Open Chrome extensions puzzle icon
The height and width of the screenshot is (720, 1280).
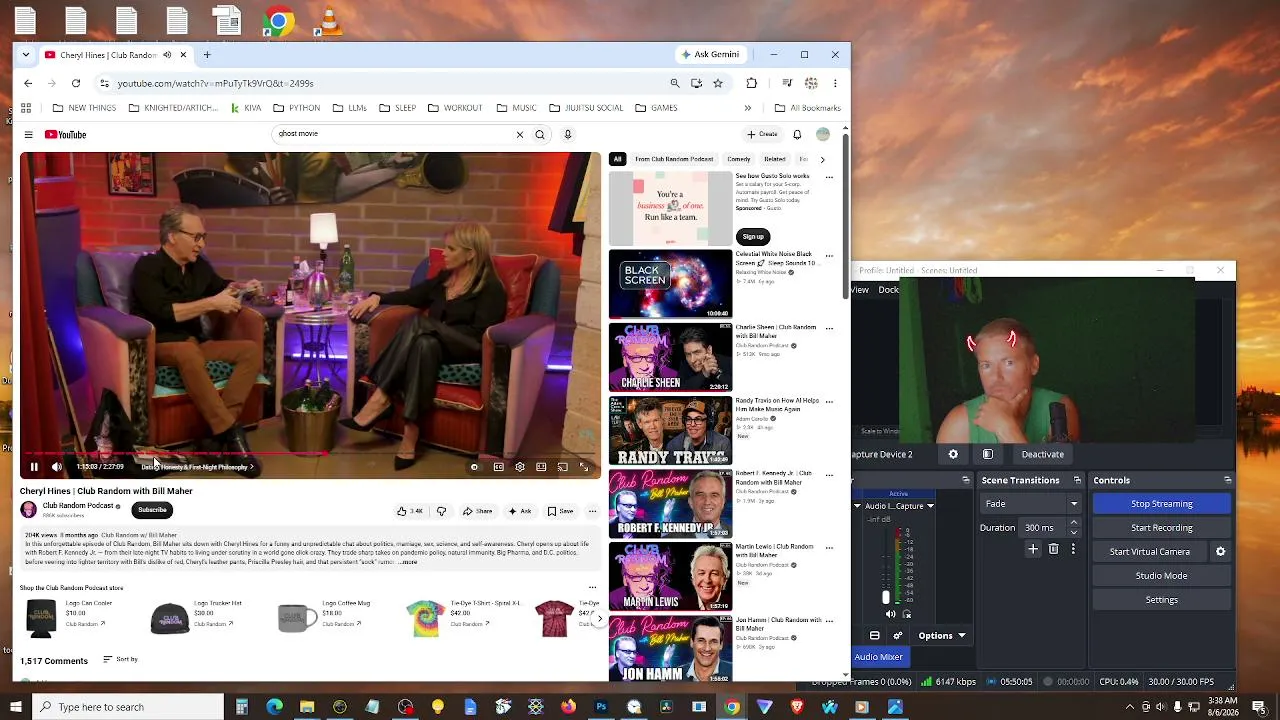click(x=752, y=83)
